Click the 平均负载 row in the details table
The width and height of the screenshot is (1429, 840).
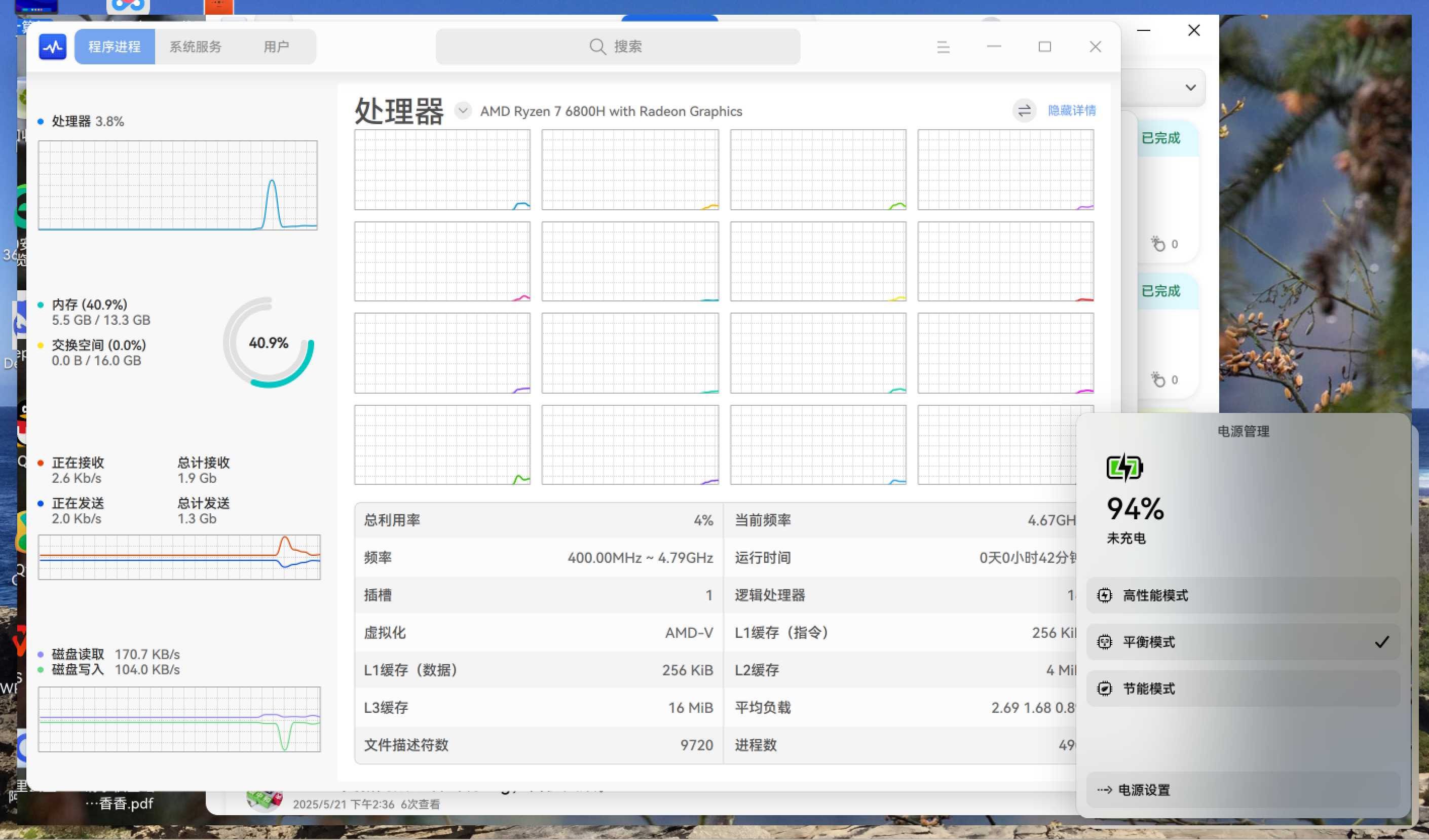tap(900, 707)
